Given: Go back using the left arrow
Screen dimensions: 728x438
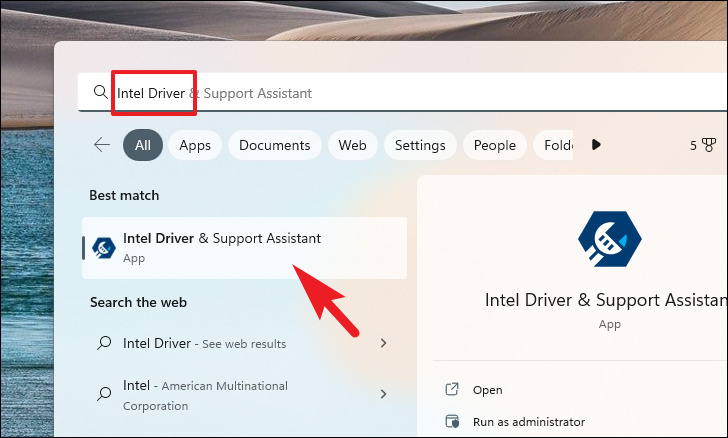Looking at the screenshot, I should tap(102, 145).
